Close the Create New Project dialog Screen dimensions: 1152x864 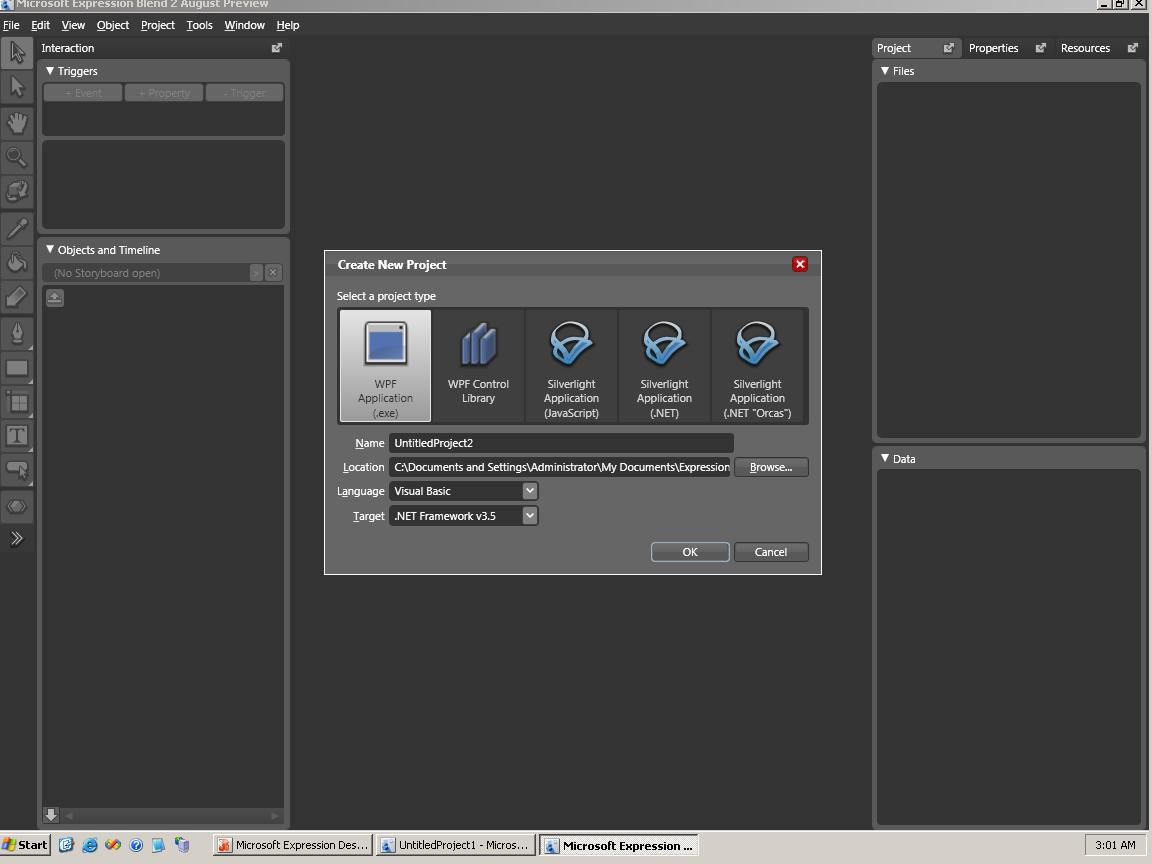point(800,264)
